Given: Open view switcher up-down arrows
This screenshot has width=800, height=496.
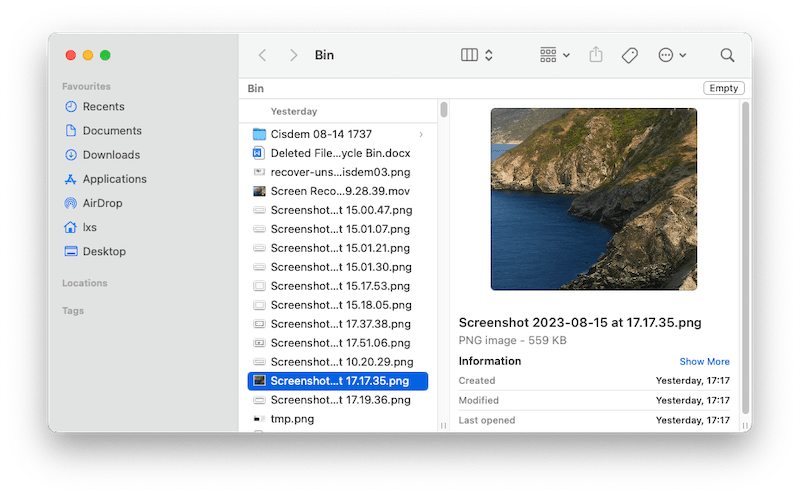Looking at the screenshot, I should pyautogui.click(x=489, y=55).
